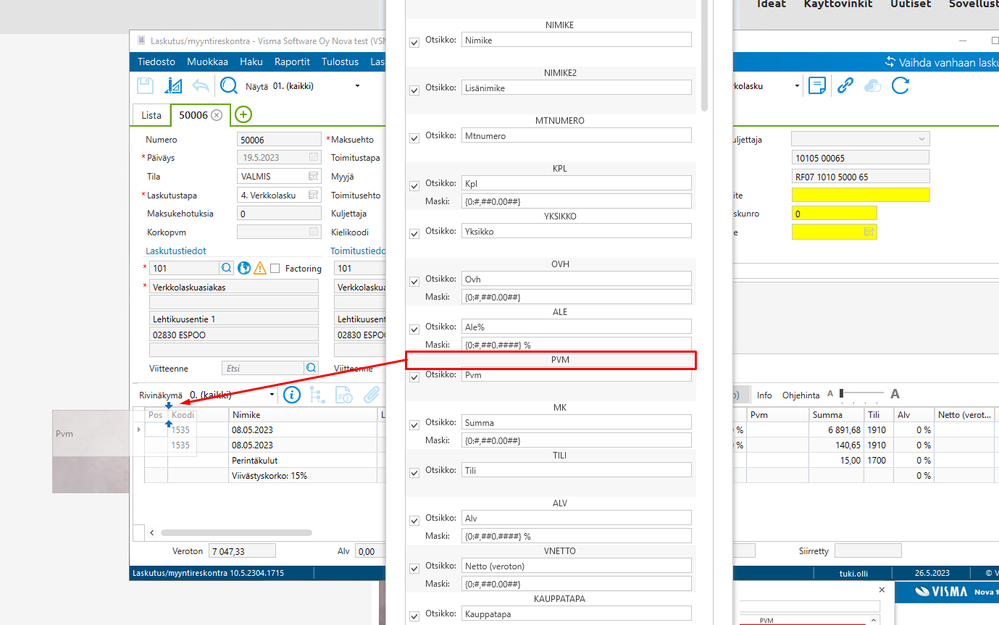Screen dimensions: 999x625
Task: Switch to the Lista tab
Action: pos(151,115)
